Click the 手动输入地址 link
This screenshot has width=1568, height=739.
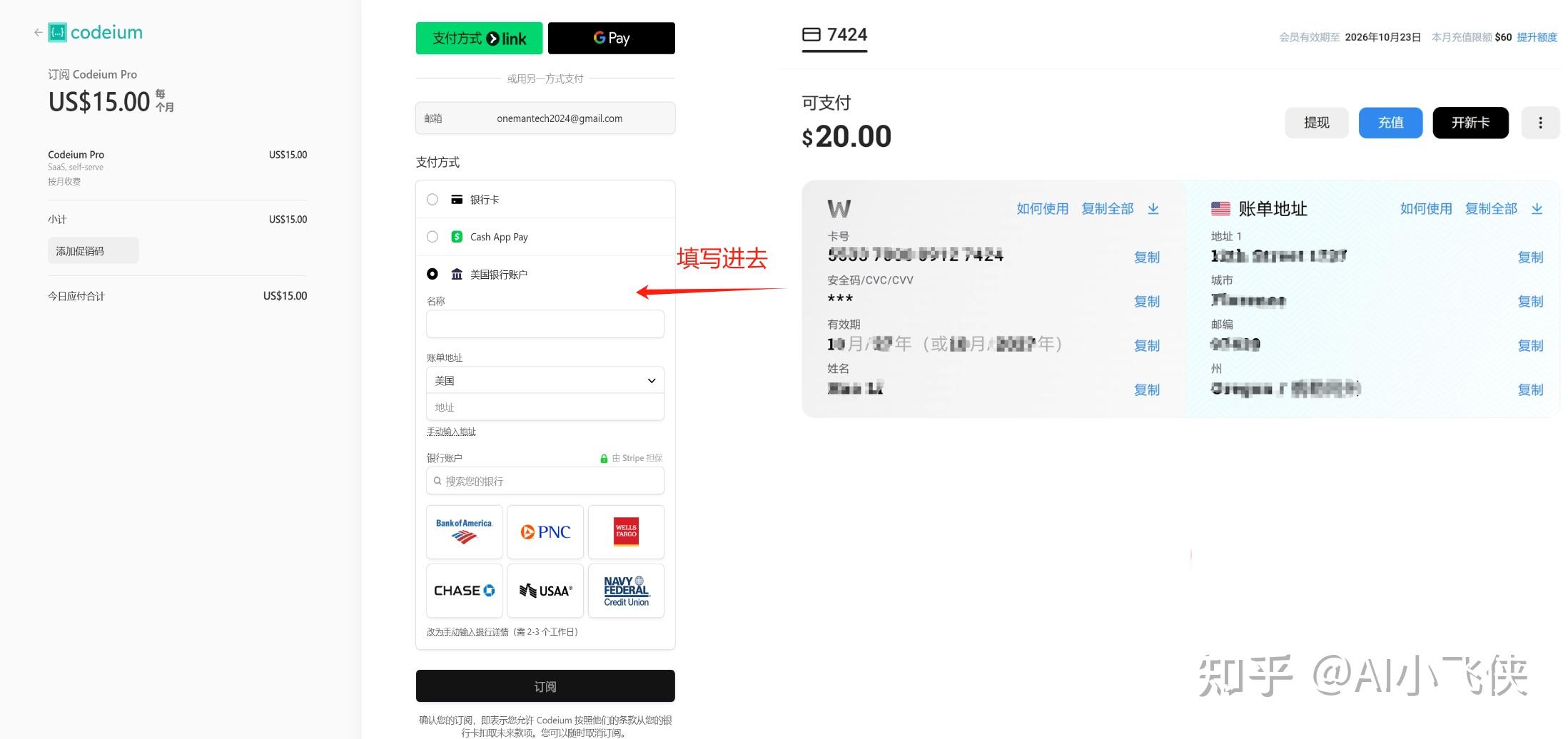450,432
